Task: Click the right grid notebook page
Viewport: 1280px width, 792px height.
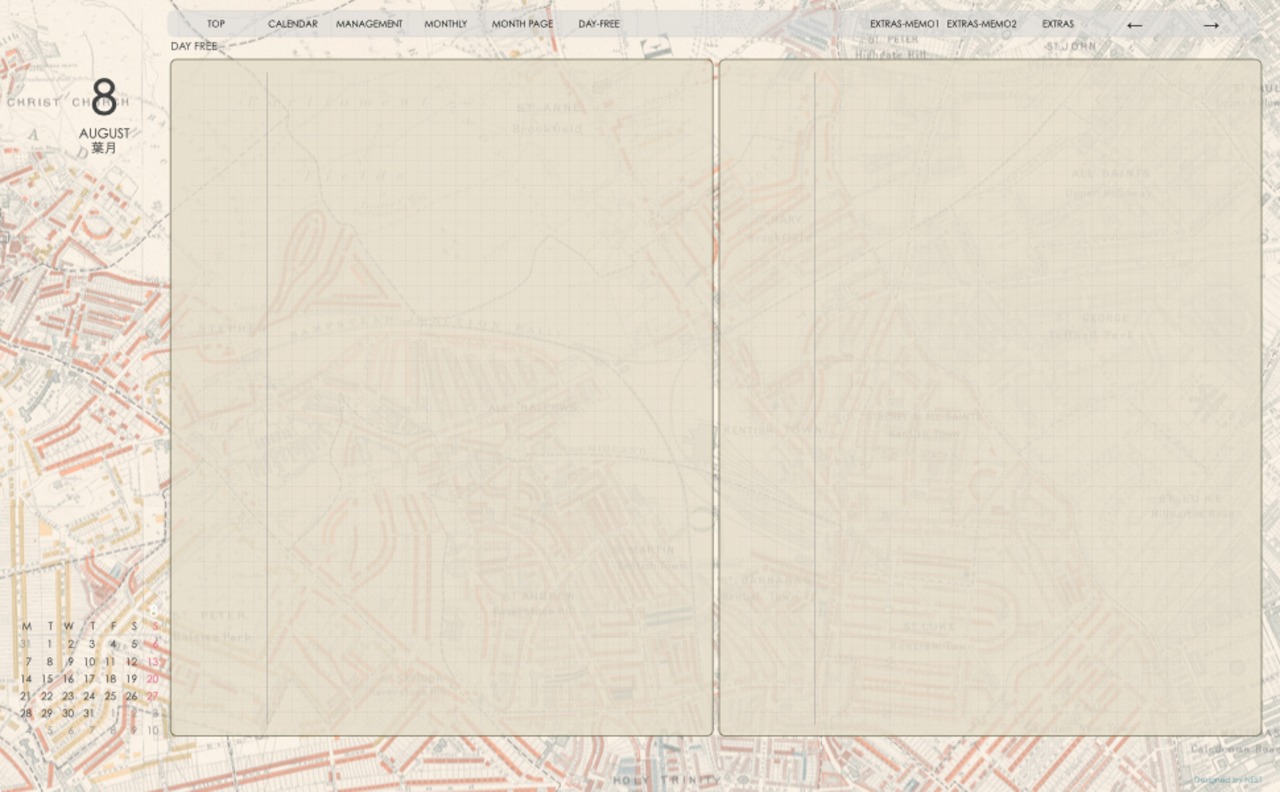Action: (x=990, y=397)
